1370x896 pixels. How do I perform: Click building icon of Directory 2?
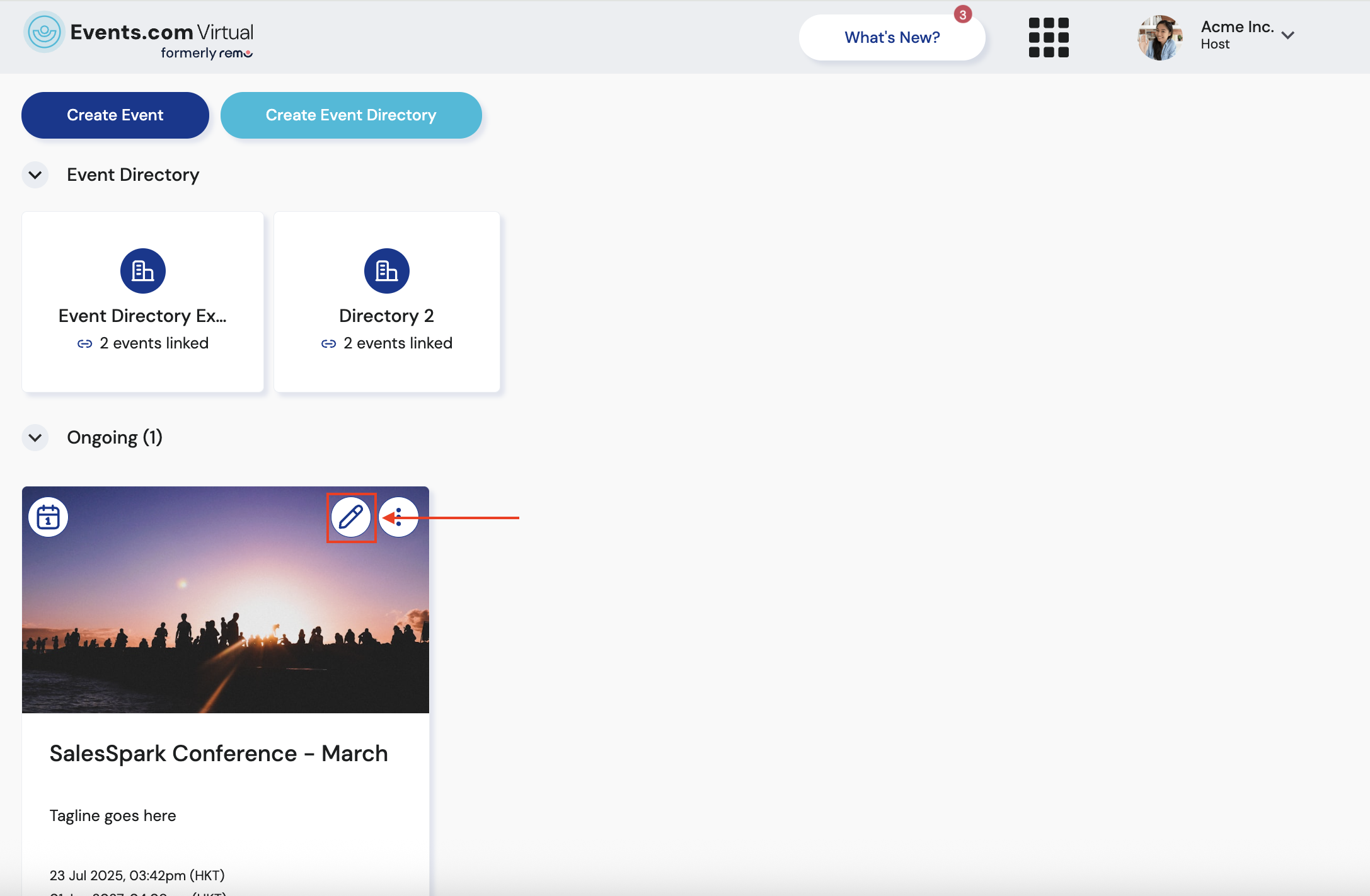click(x=386, y=271)
